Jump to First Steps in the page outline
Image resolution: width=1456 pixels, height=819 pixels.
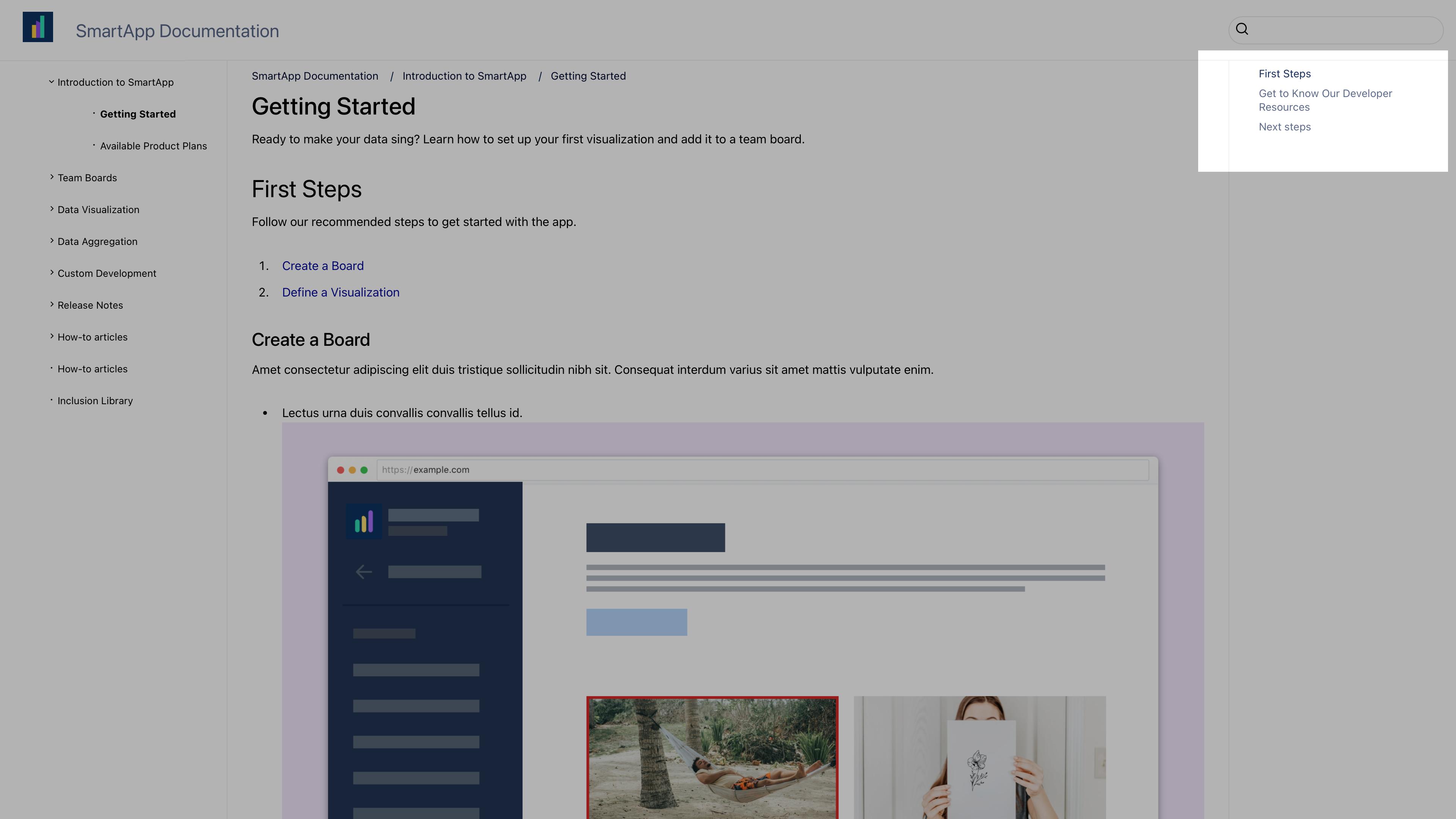pos(1284,74)
